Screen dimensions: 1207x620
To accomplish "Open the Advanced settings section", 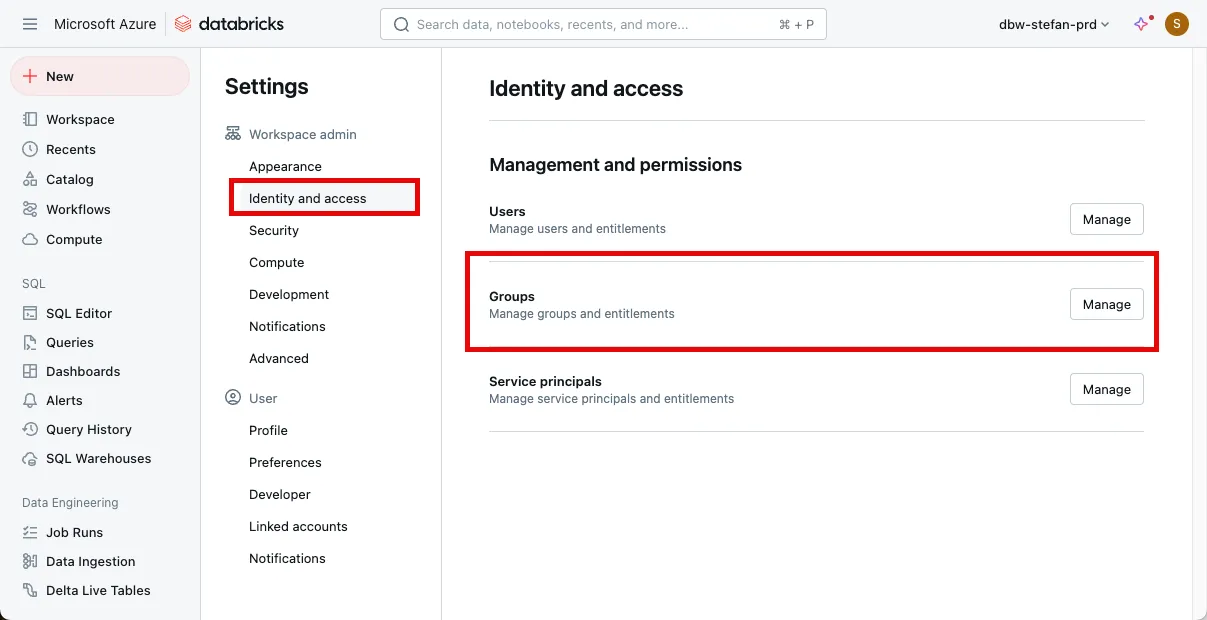I will (x=279, y=358).
